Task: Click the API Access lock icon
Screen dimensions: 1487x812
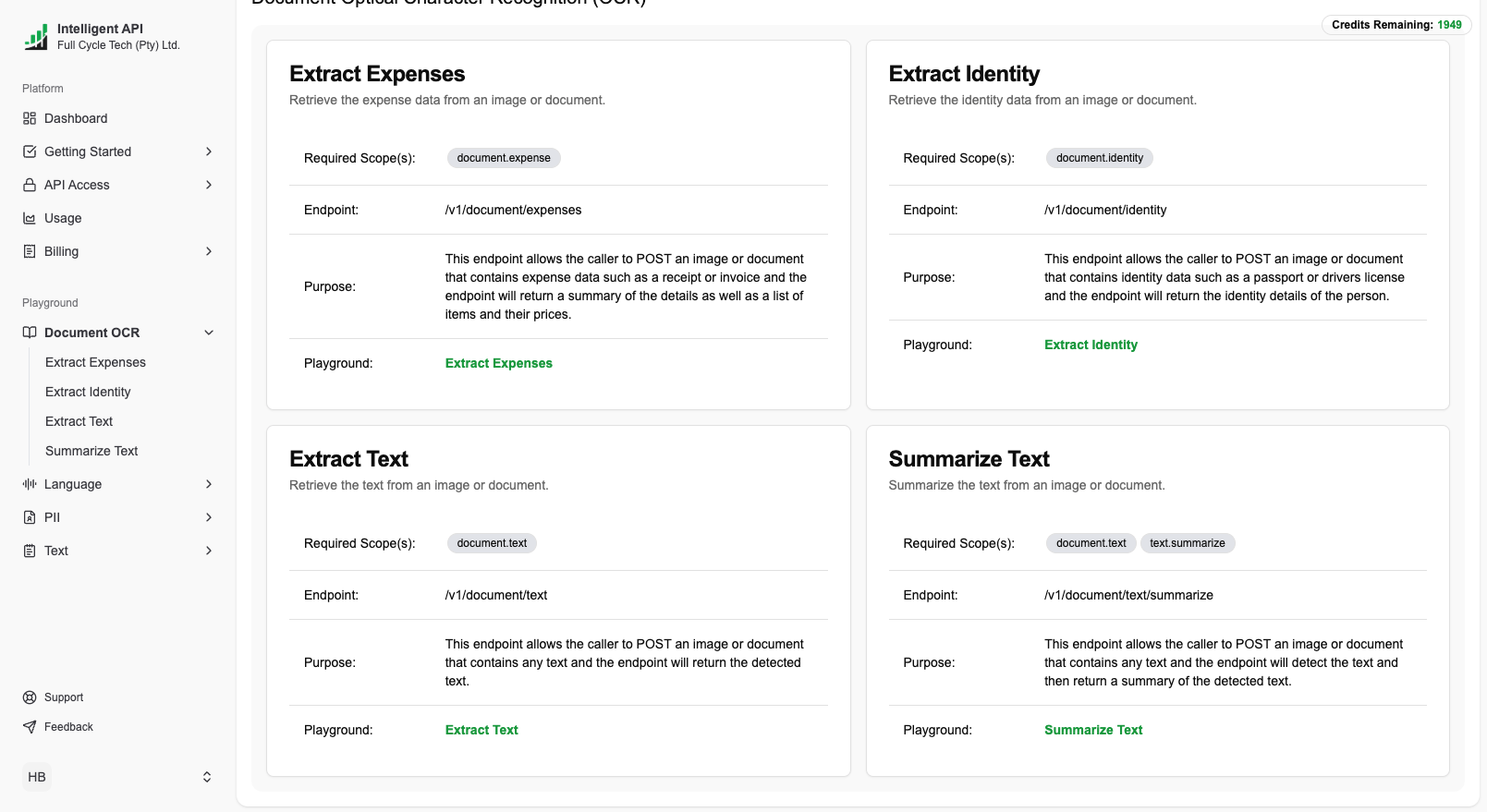Action: 30,185
